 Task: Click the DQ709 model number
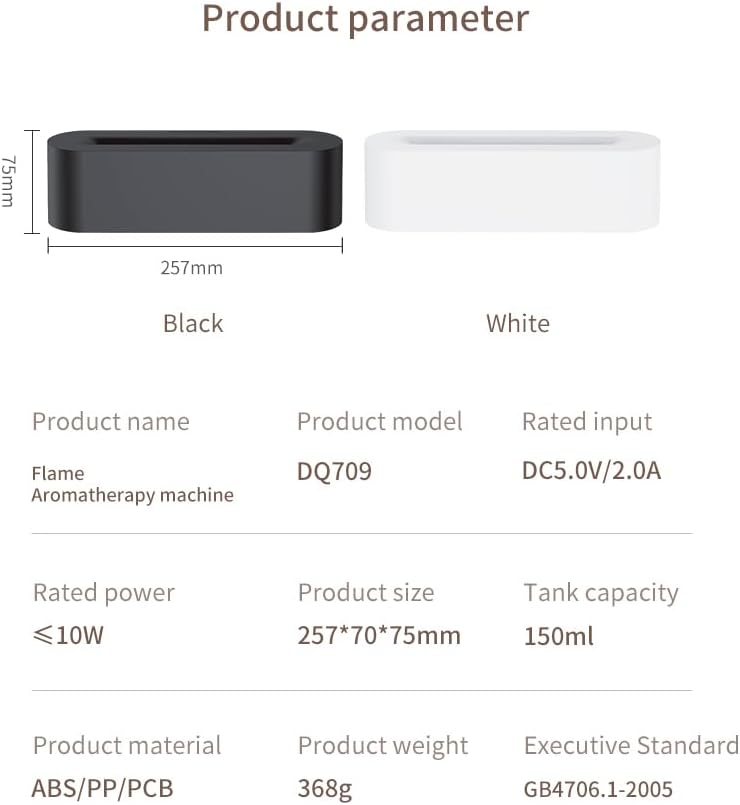(x=334, y=471)
